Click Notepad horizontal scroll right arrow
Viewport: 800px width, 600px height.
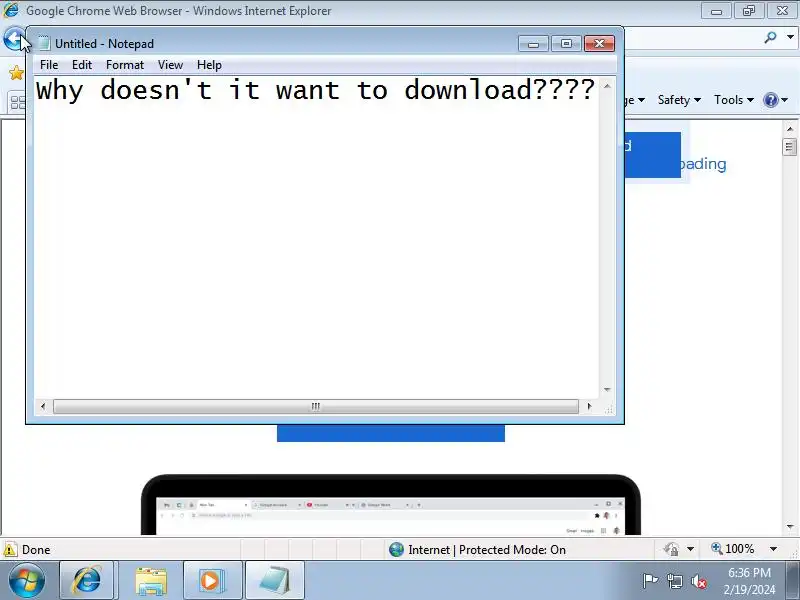[589, 407]
